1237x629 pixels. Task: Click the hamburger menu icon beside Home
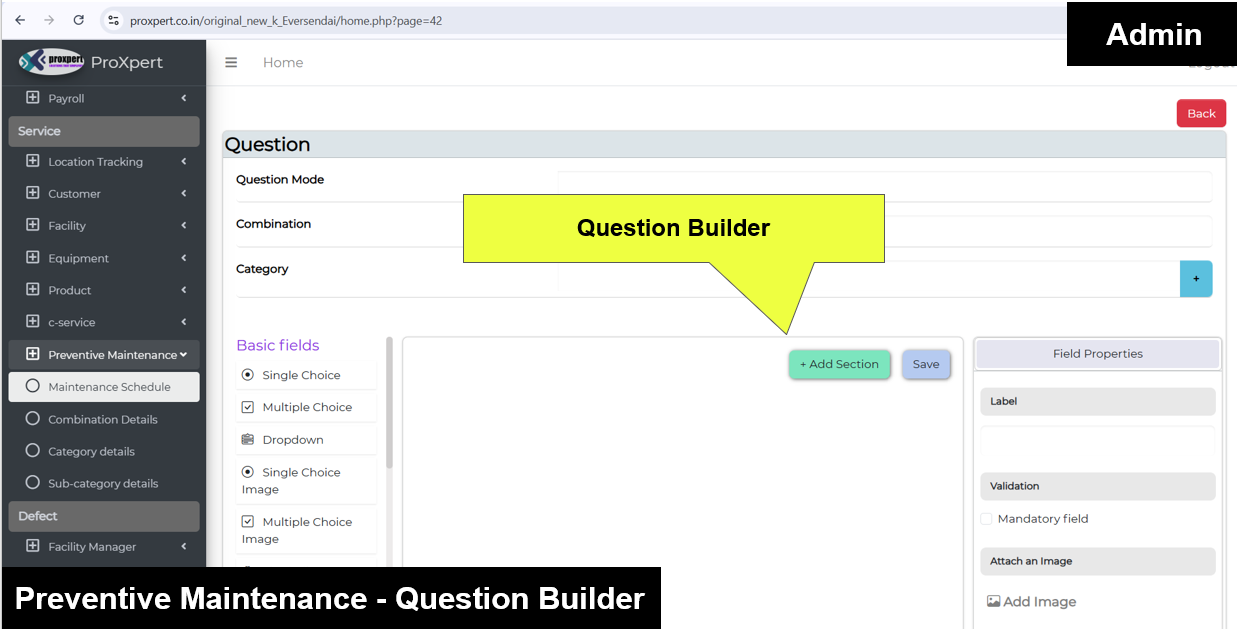coord(231,62)
